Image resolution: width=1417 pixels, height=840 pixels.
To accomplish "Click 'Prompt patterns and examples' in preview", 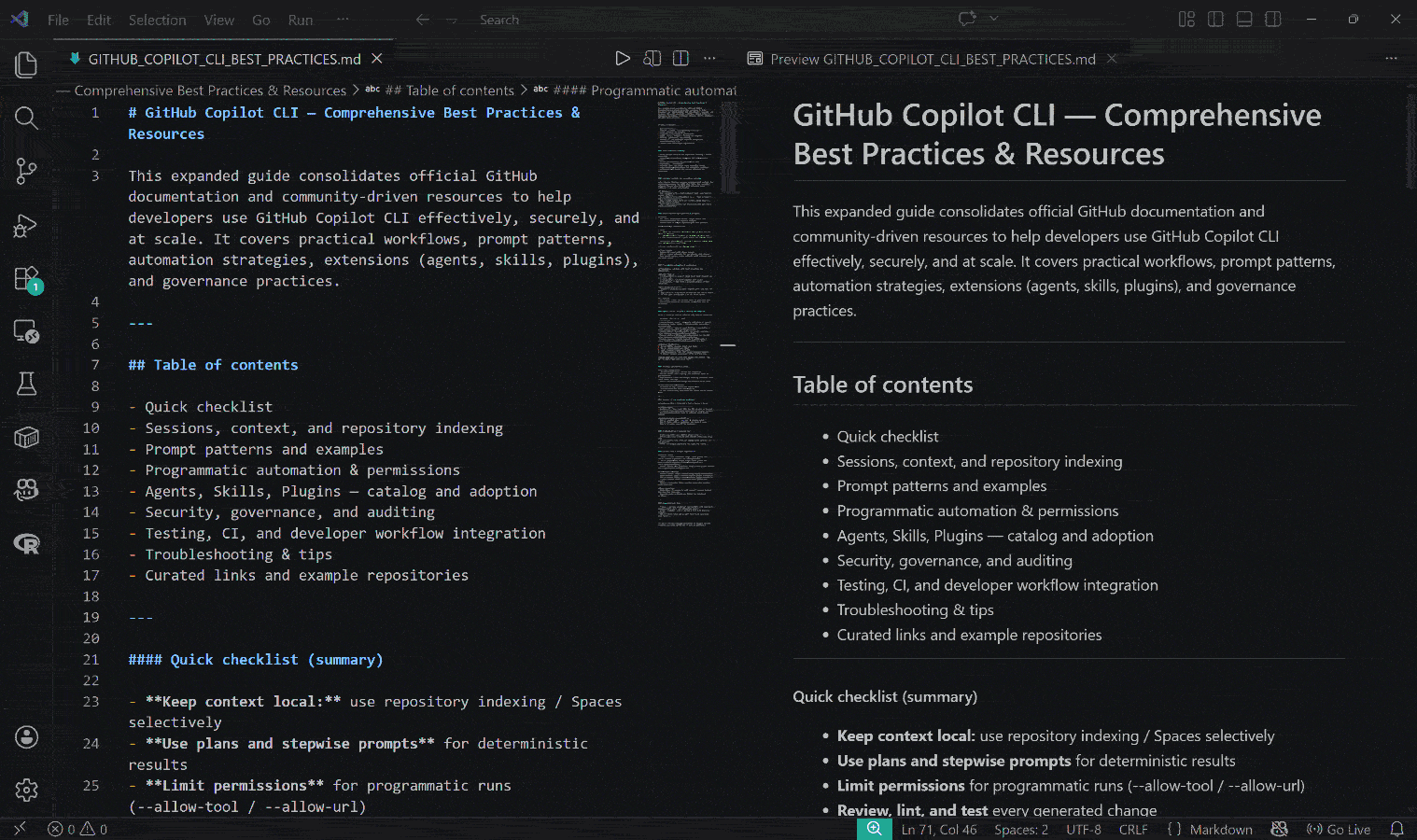I will click(942, 485).
